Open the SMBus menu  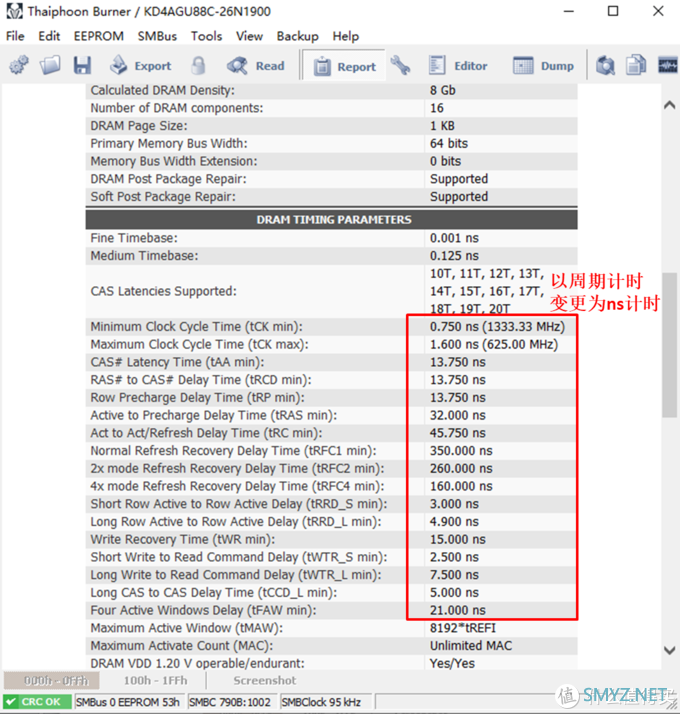coord(157,36)
